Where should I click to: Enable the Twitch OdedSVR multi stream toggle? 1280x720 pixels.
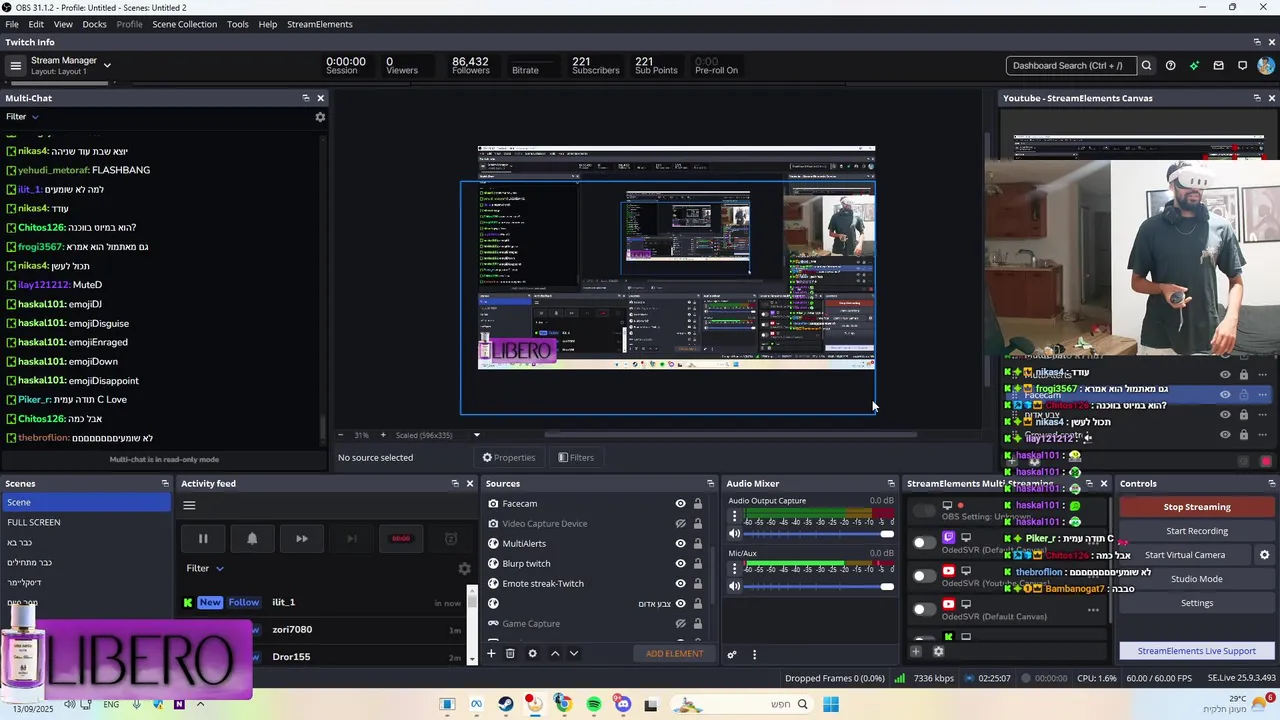pos(924,542)
